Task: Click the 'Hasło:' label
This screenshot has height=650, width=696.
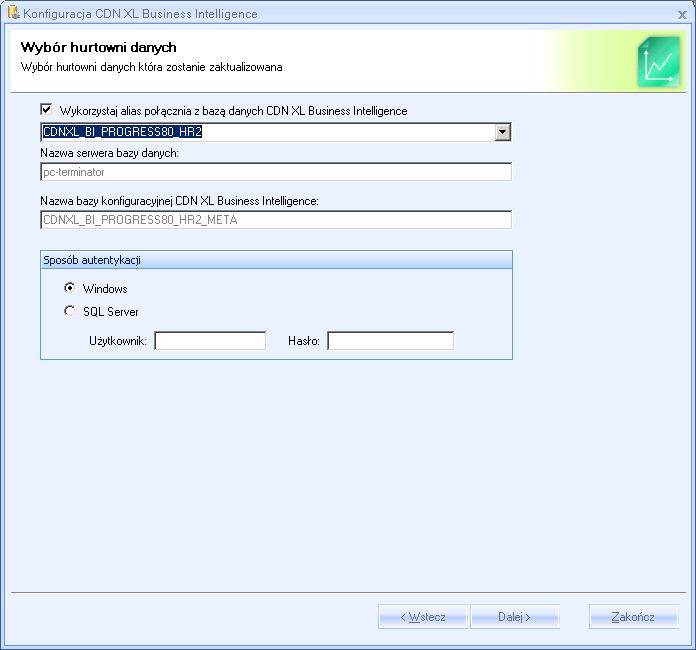Action: coord(304,341)
